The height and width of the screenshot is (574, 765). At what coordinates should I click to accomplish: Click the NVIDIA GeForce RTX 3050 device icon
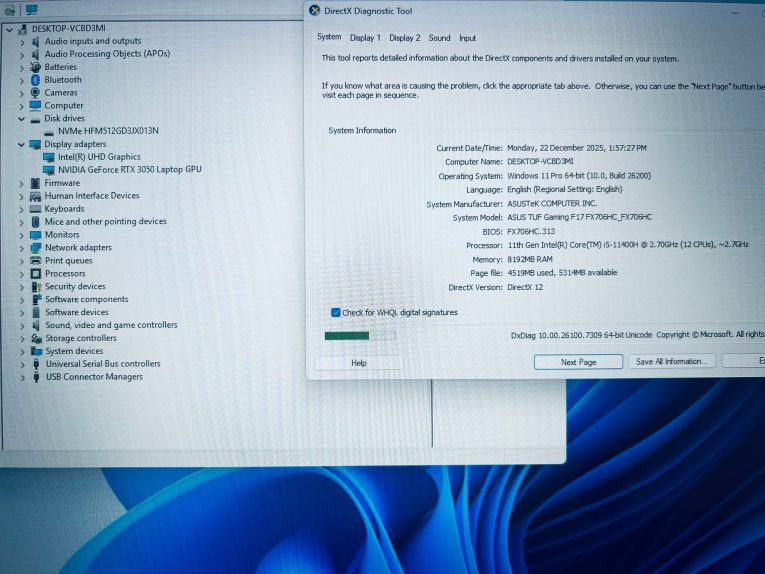click(49, 170)
